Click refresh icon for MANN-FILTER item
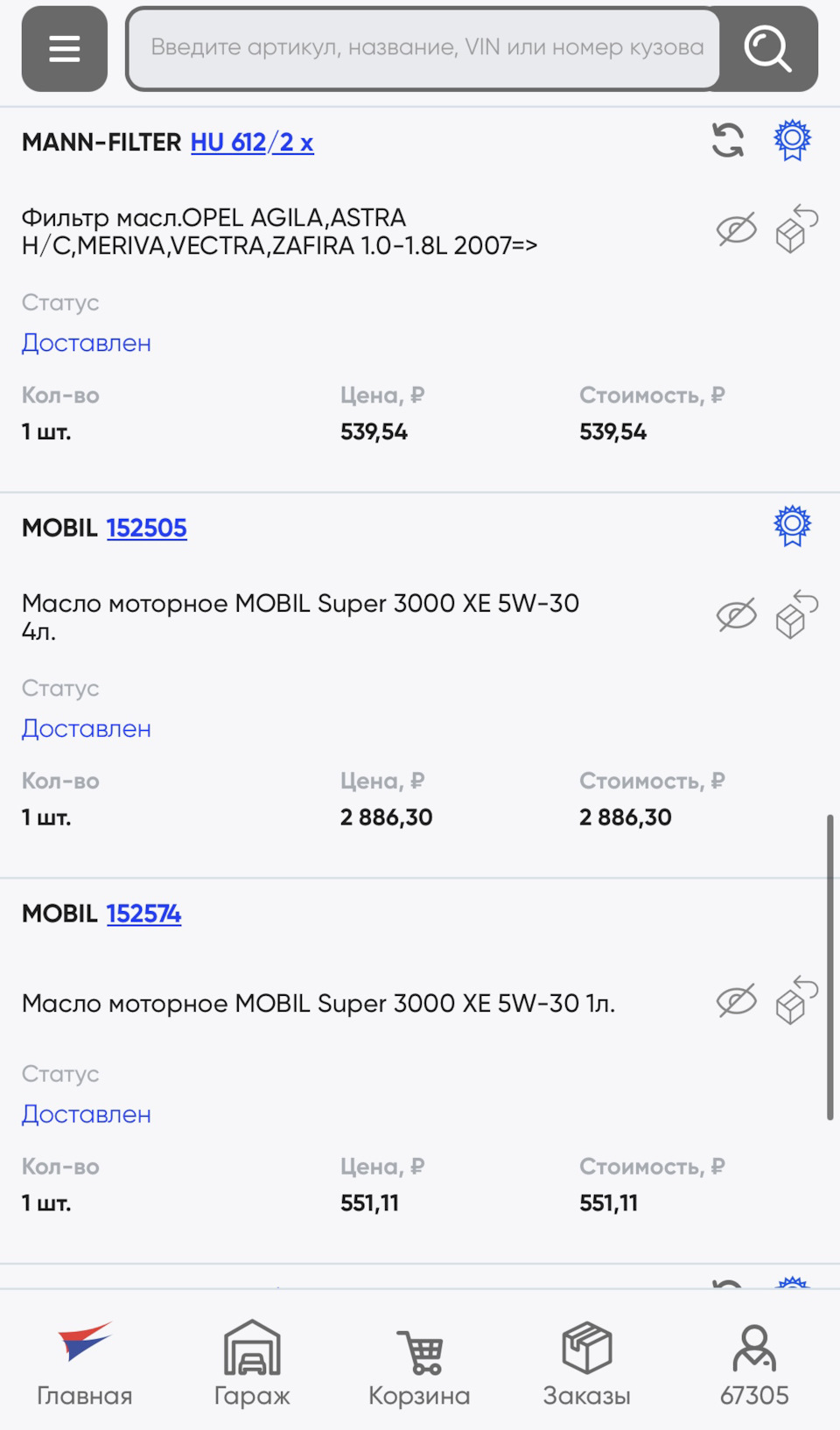The image size is (840, 1430). 727,140
